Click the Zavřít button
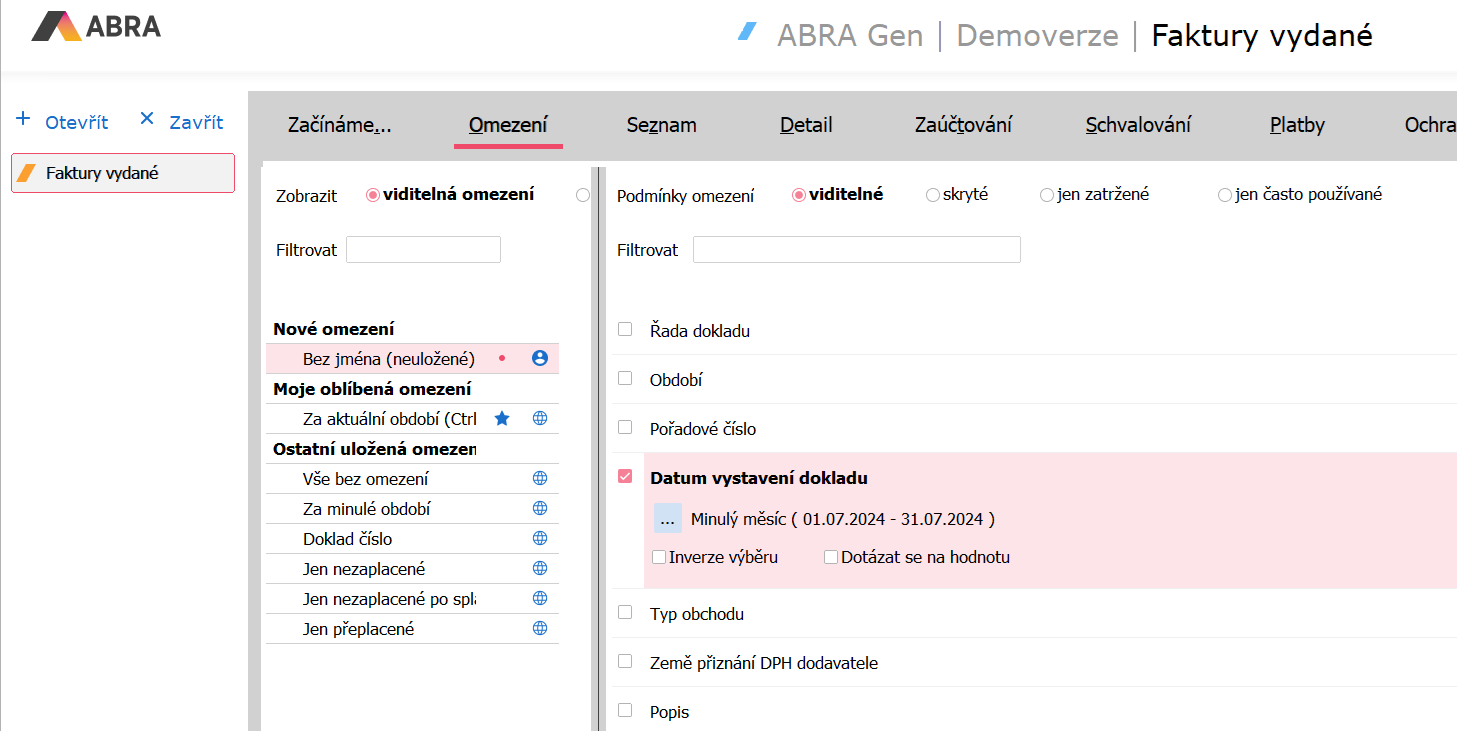1457x731 pixels. tap(181, 122)
